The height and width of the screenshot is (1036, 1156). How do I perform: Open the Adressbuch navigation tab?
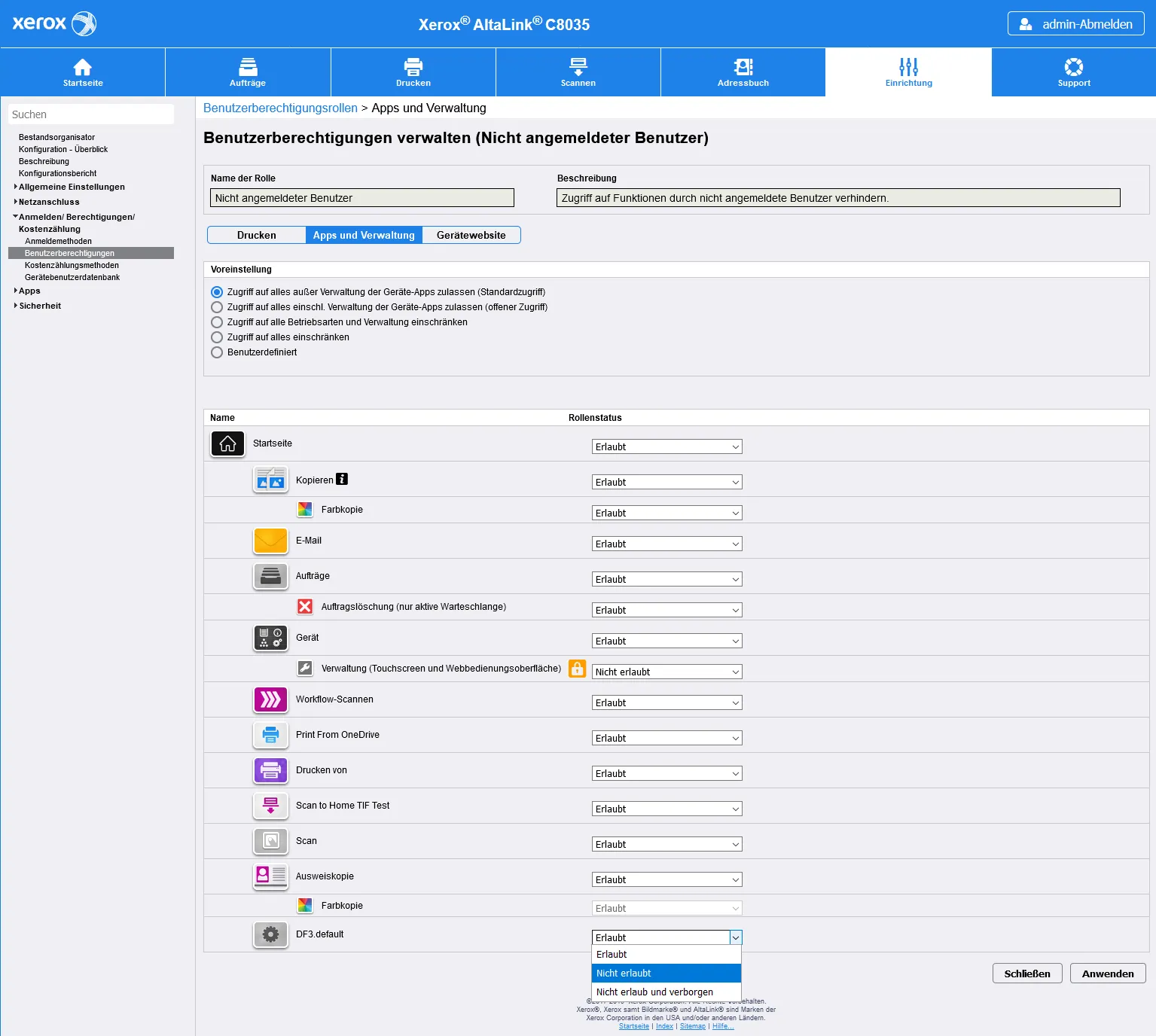(743, 72)
